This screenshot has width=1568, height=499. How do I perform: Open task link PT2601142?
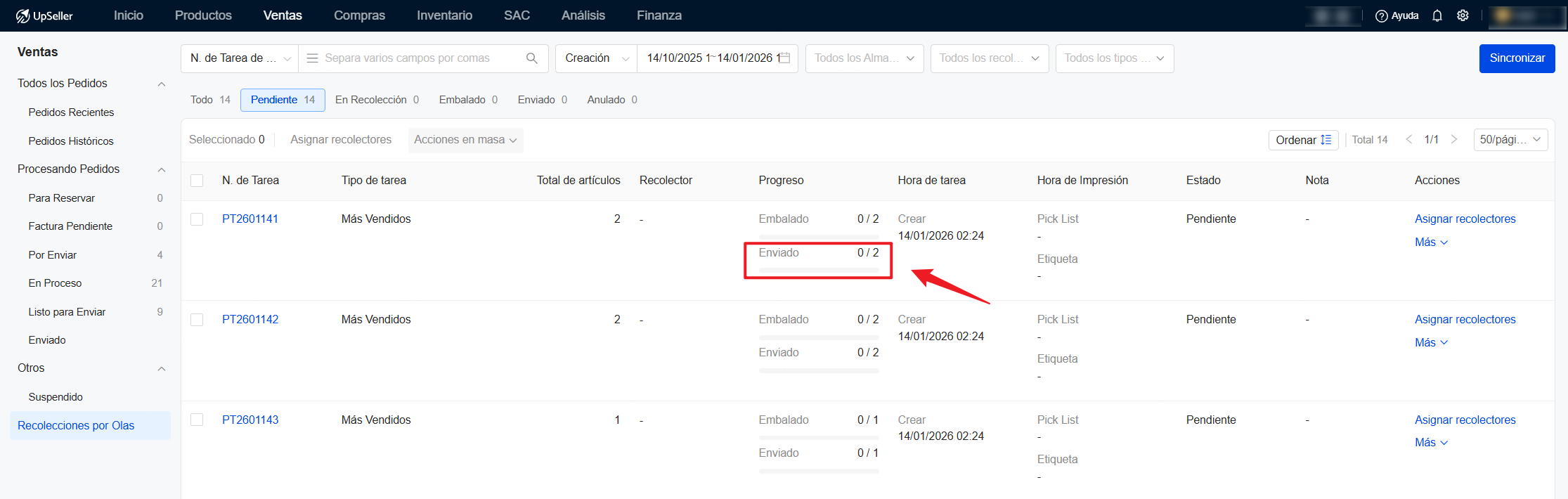pos(250,320)
